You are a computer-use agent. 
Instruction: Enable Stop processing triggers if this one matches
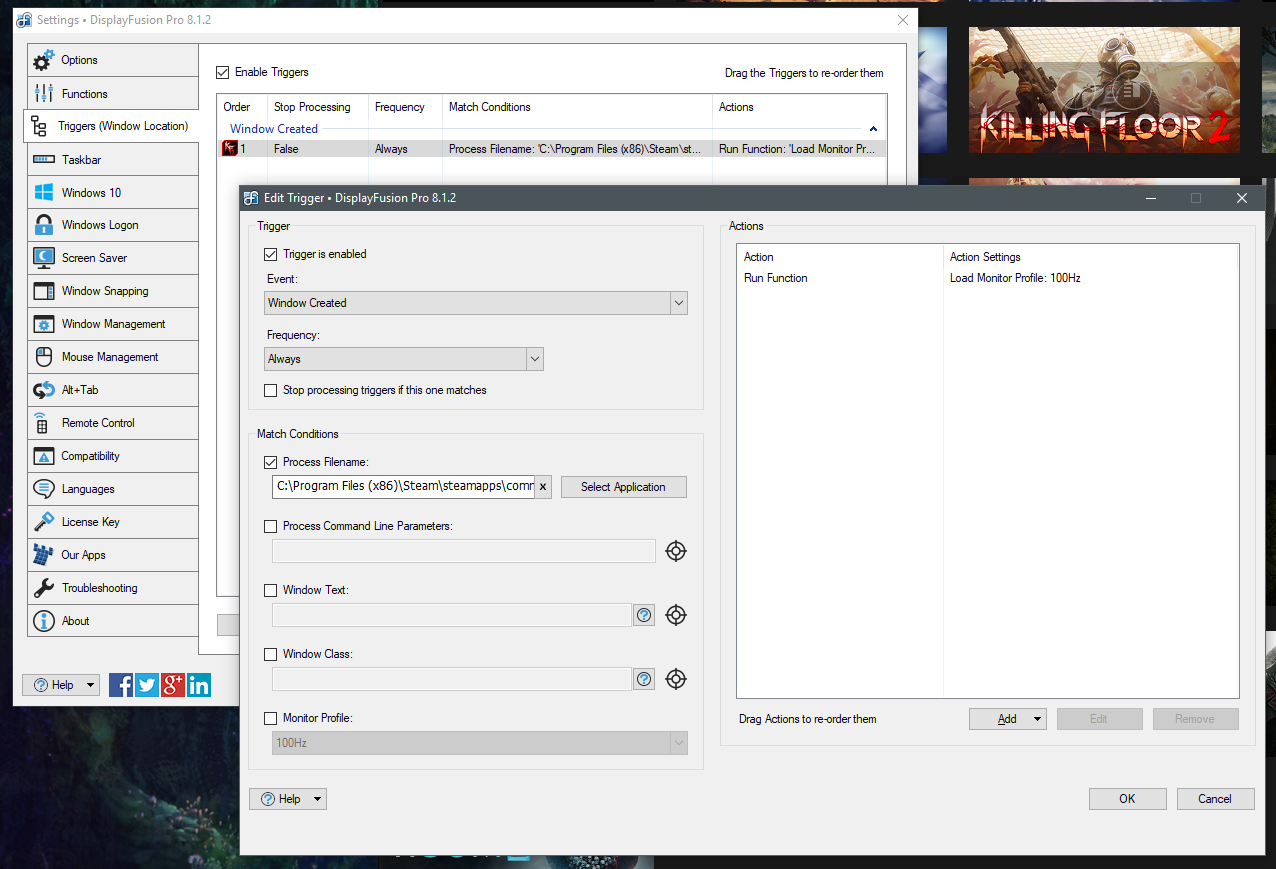271,390
